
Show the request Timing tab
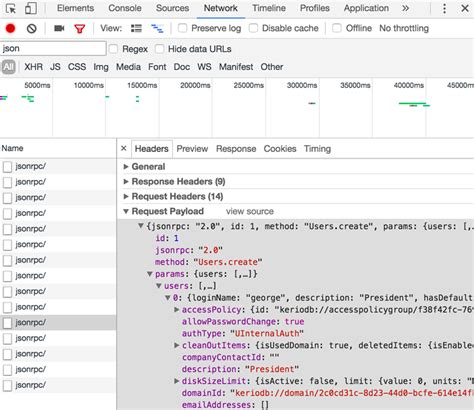coord(317,149)
